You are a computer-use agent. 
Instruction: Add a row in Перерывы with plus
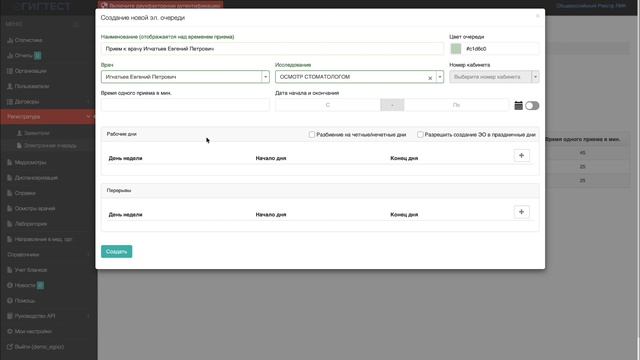click(x=521, y=212)
